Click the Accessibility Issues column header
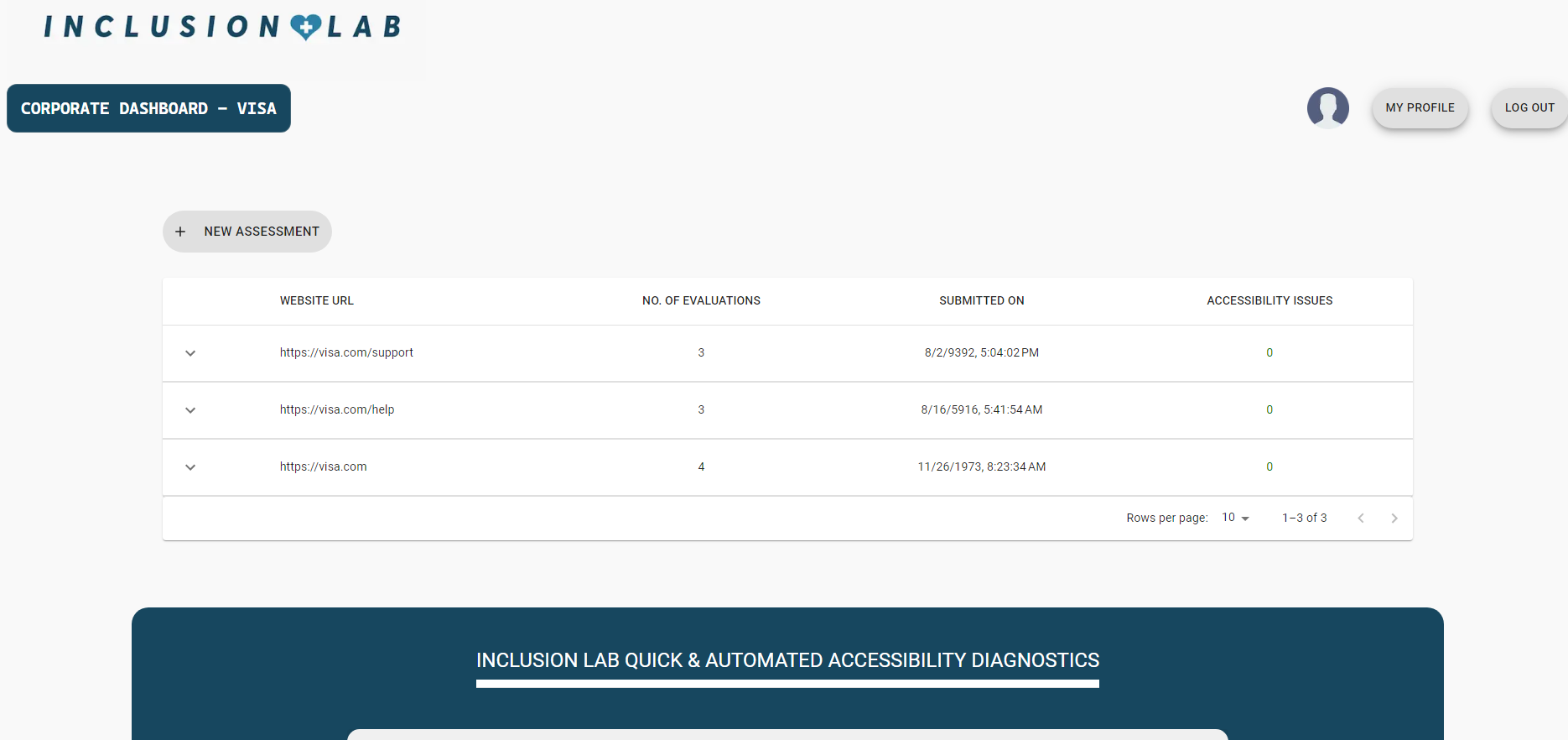Image resolution: width=1568 pixels, height=740 pixels. click(1269, 300)
